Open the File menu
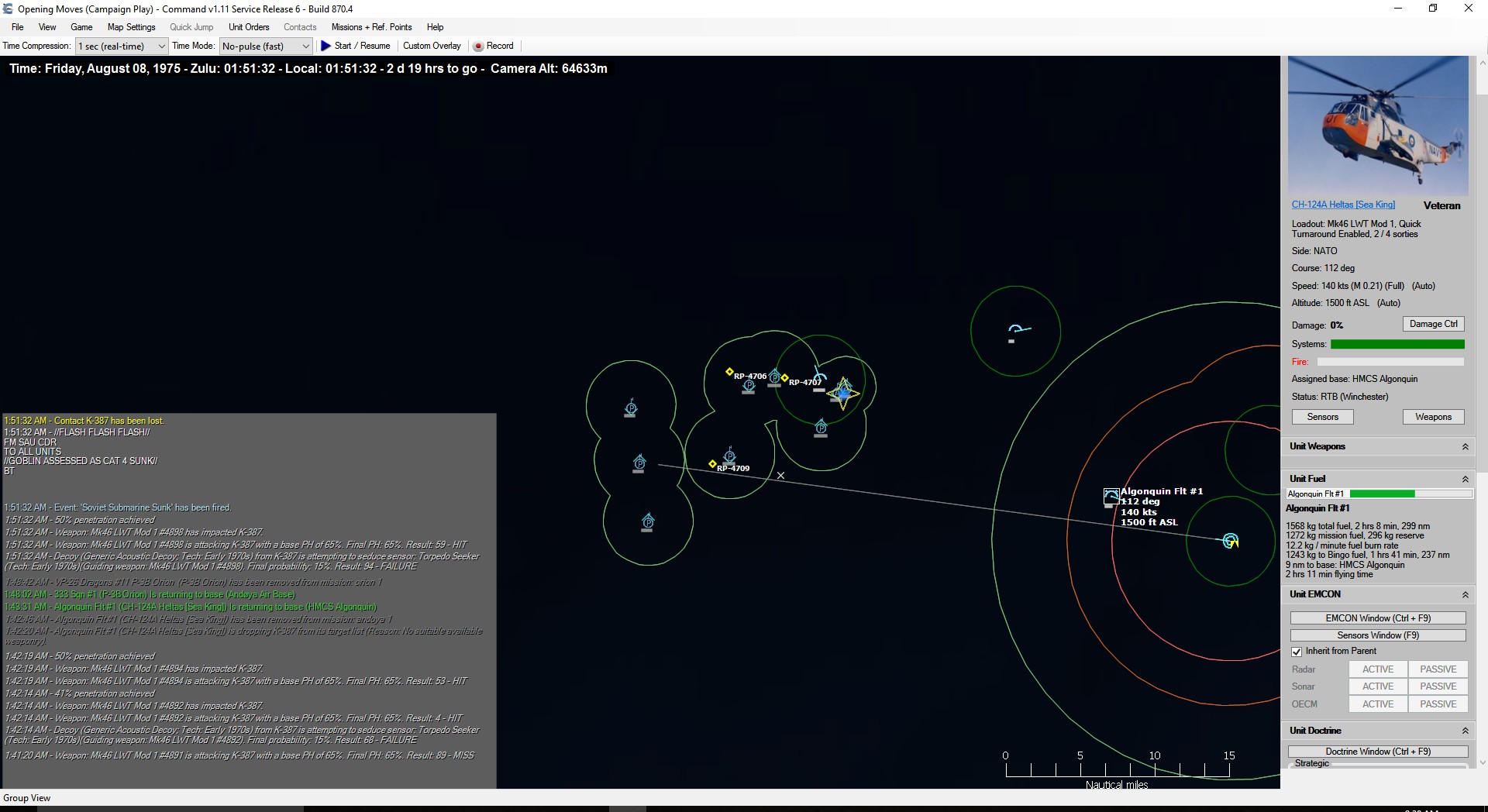The height and width of the screenshot is (812, 1488). pos(17,27)
